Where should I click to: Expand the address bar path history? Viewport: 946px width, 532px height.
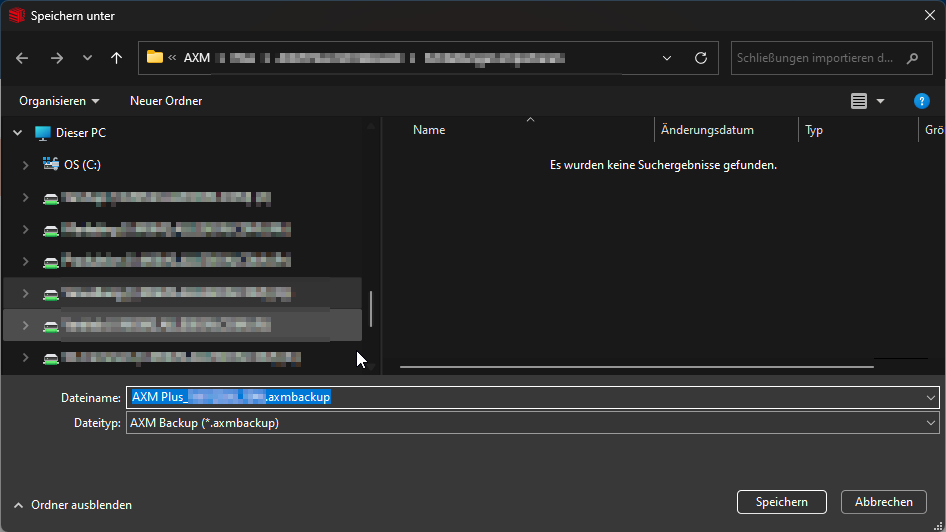(x=667, y=58)
